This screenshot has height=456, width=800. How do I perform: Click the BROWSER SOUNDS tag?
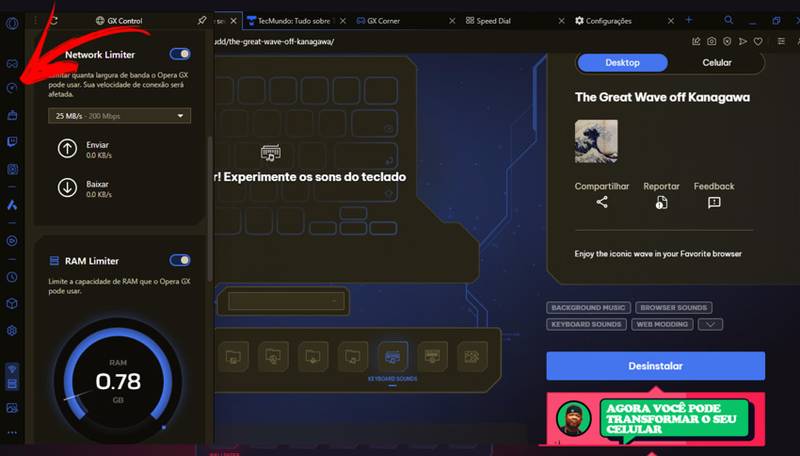point(673,308)
